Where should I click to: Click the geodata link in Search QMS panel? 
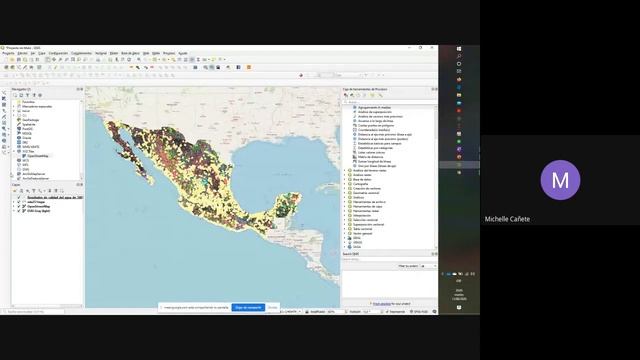pyautogui.click(x=382, y=304)
